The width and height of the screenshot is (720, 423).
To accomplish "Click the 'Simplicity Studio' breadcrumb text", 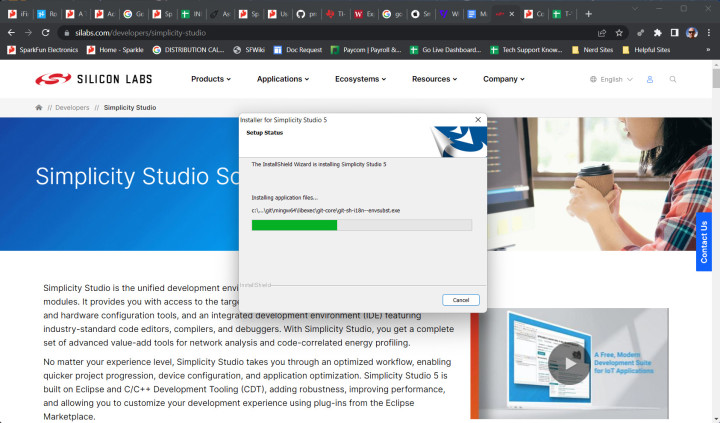I will click(130, 107).
